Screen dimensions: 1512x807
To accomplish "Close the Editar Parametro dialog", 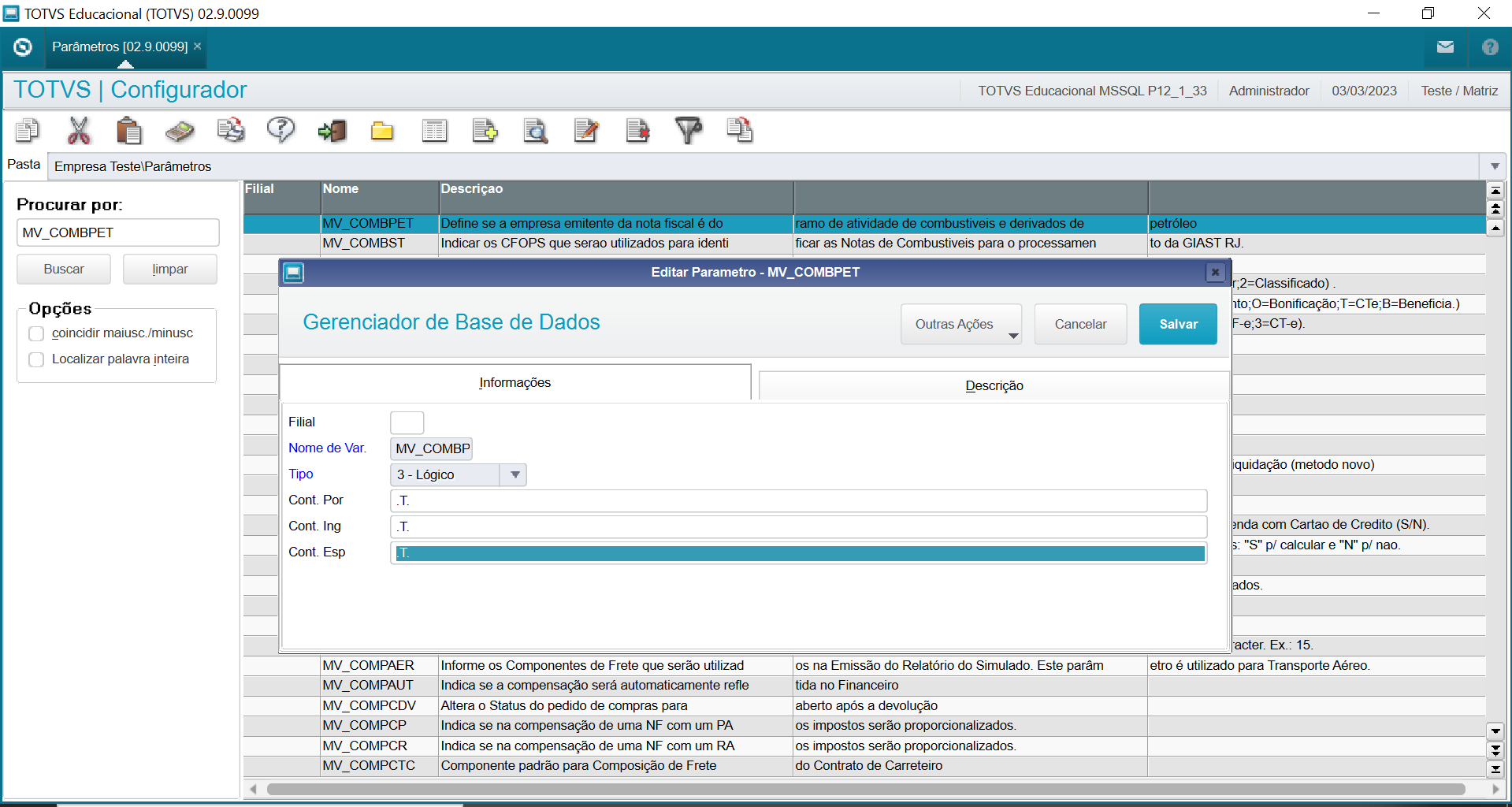I will pos(1215,272).
